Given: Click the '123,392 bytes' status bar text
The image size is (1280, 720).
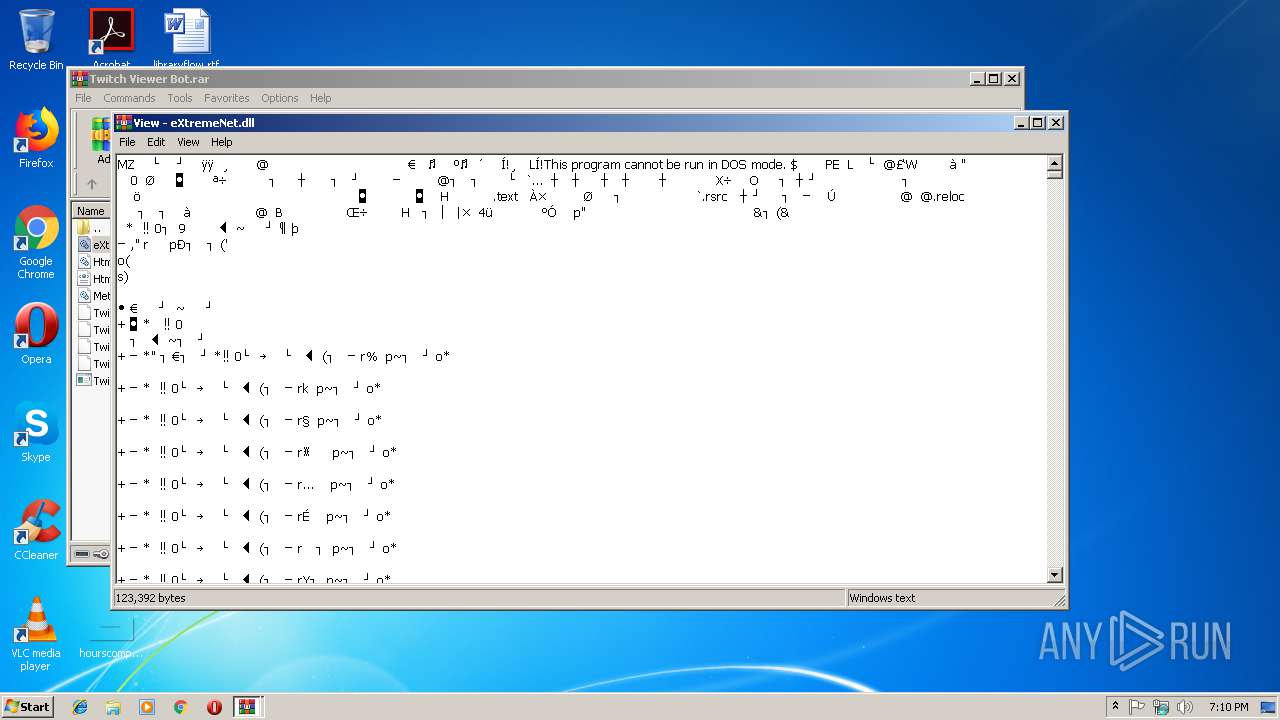Looking at the screenshot, I should click(x=150, y=598).
